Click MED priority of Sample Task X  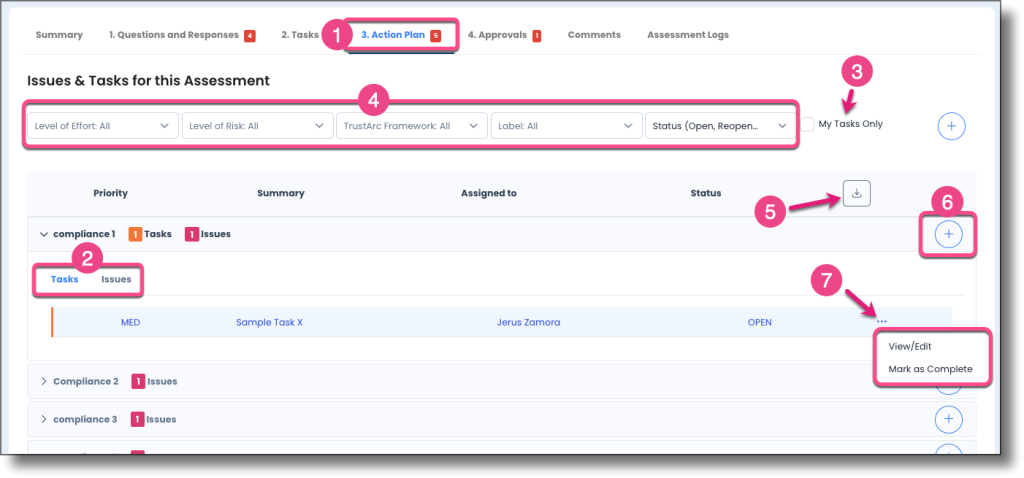130,323
